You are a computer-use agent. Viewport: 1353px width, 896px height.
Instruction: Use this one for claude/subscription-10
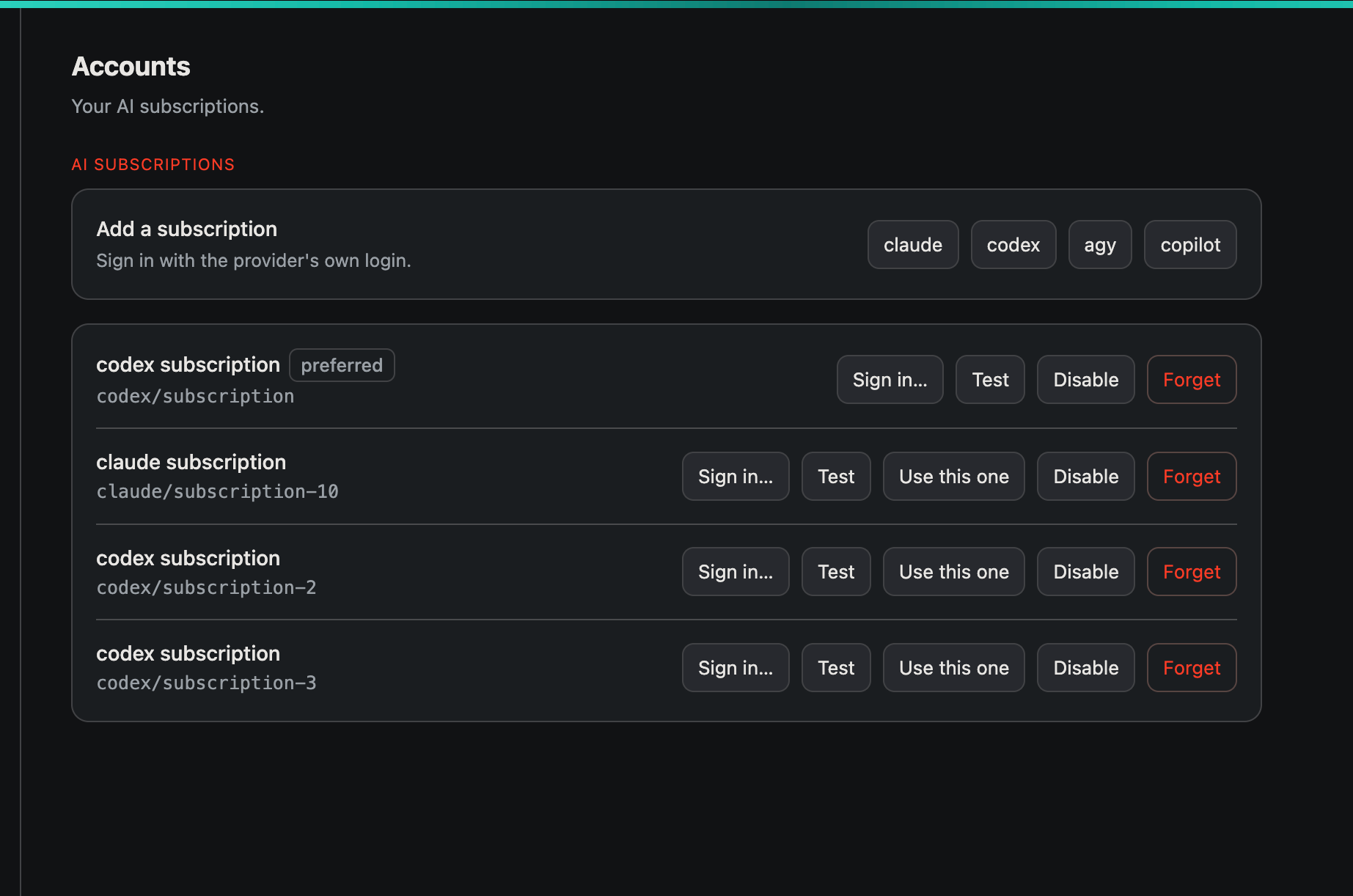tap(954, 477)
